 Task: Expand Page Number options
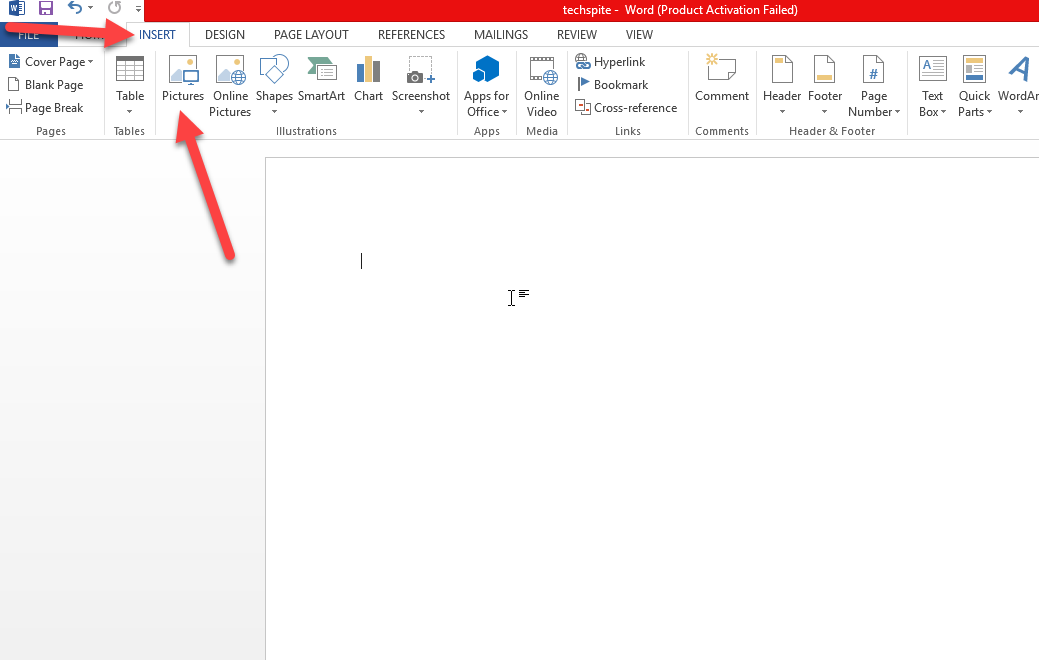click(x=874, y=111)
